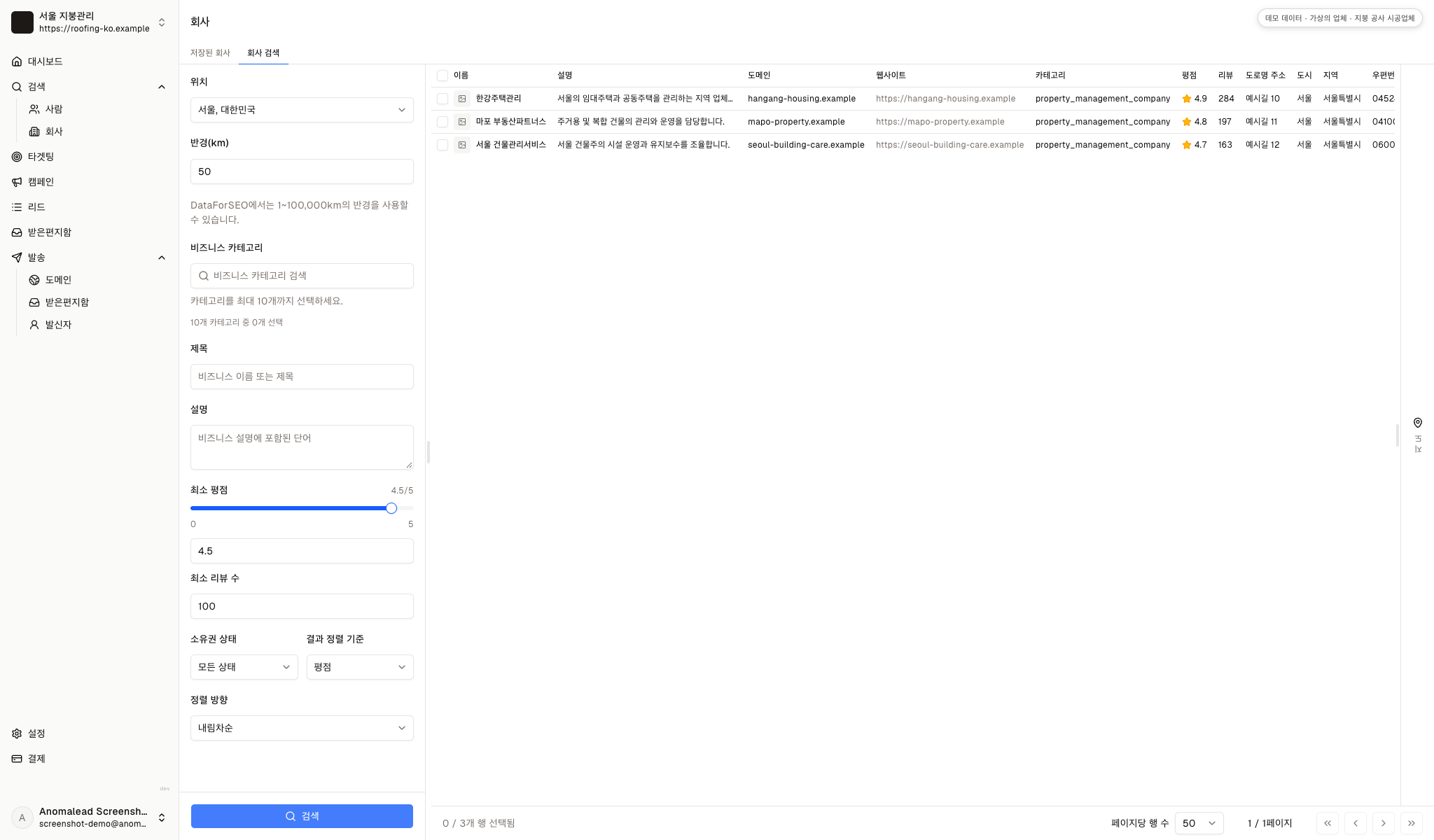This screenshot has height=840, width=1434.
Task: Click the blue 검색 button
Action: tap(302, 816)
